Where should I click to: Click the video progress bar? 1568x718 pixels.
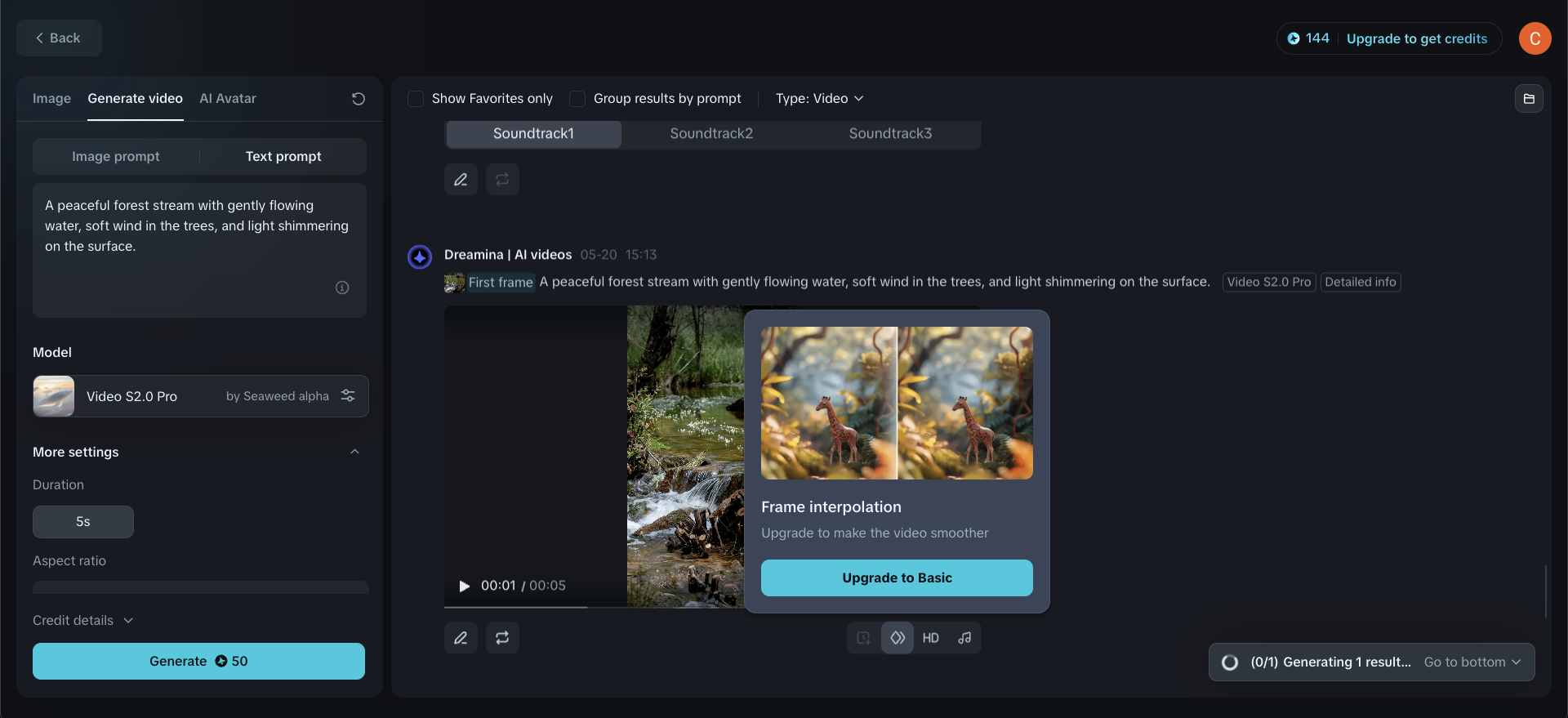[x=595, y=607]
